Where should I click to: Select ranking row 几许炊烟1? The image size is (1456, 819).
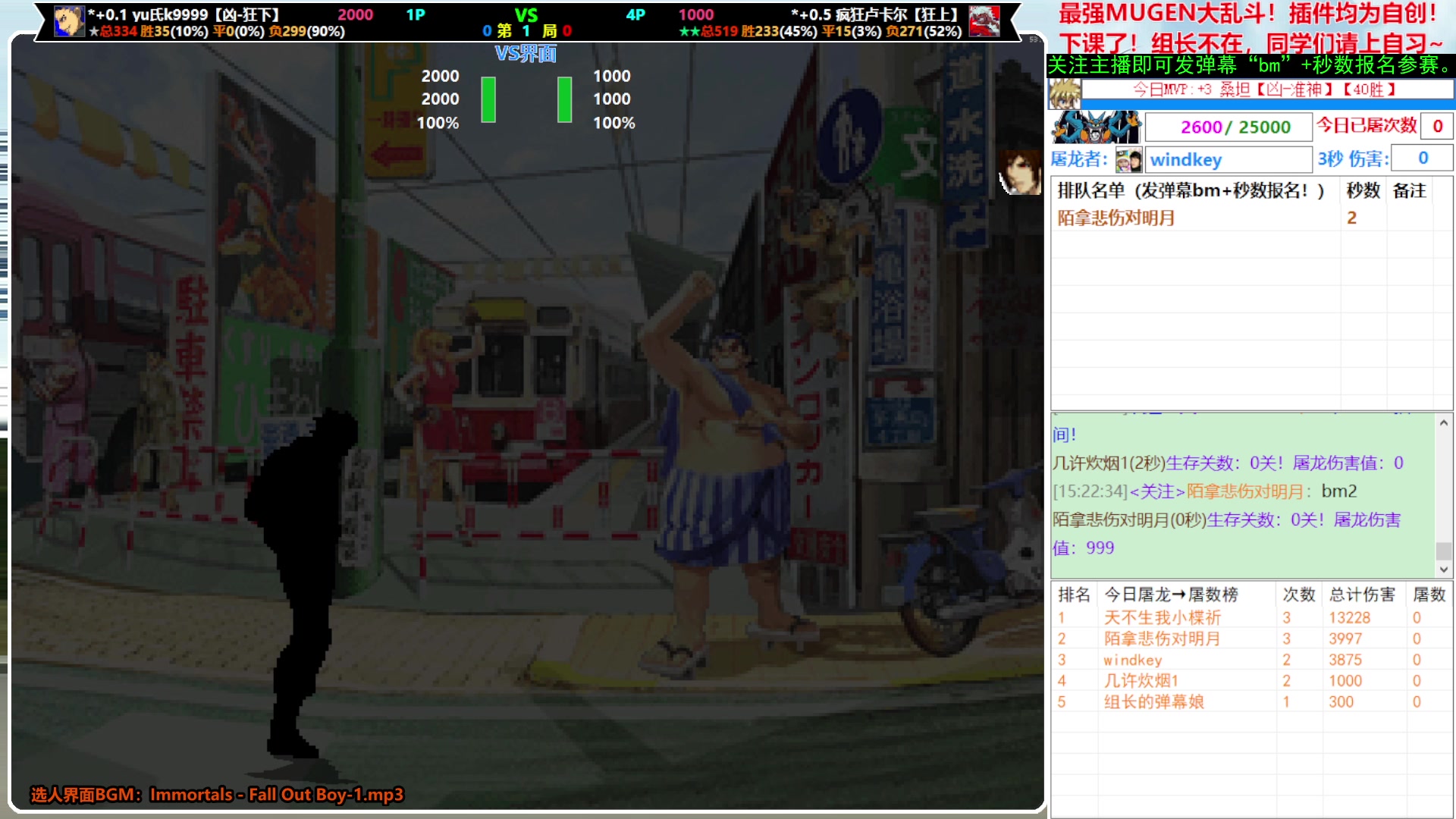tap(1251, 681)
